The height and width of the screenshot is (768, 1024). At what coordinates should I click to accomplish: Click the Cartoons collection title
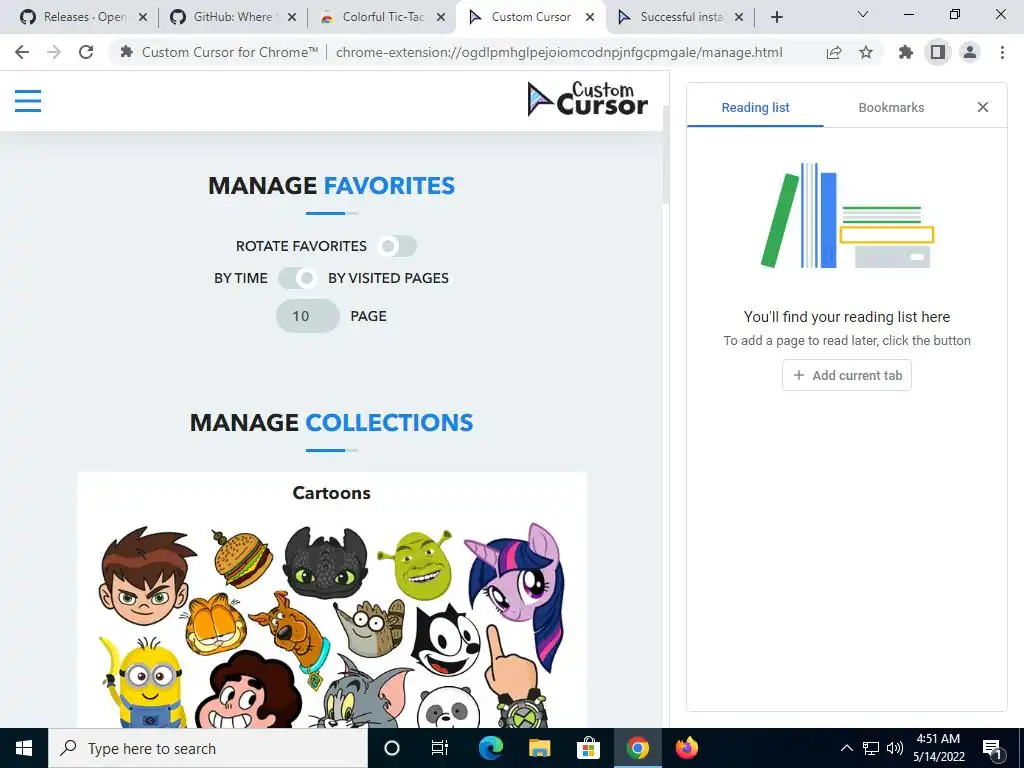click(x=331, y=493)
